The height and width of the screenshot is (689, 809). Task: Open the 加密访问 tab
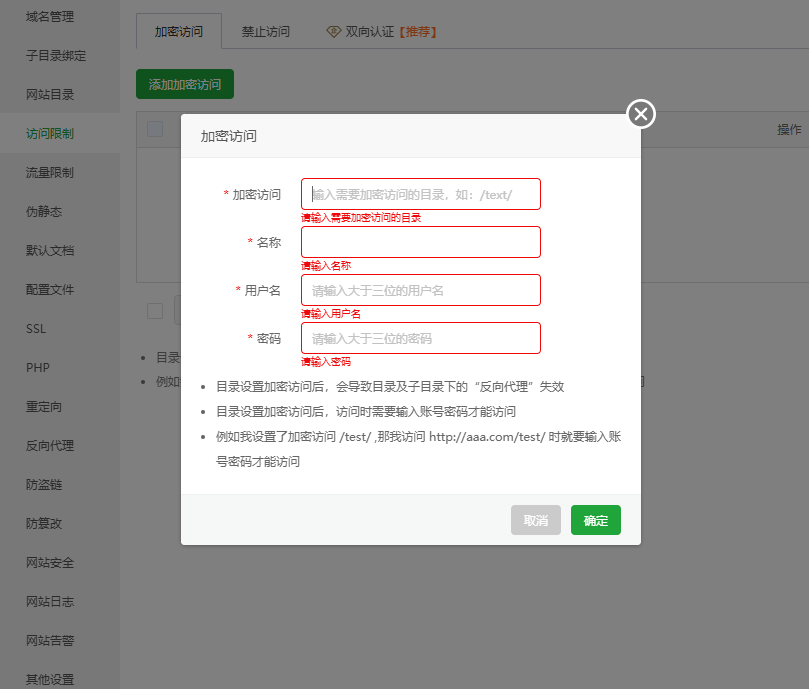(179, 32)
